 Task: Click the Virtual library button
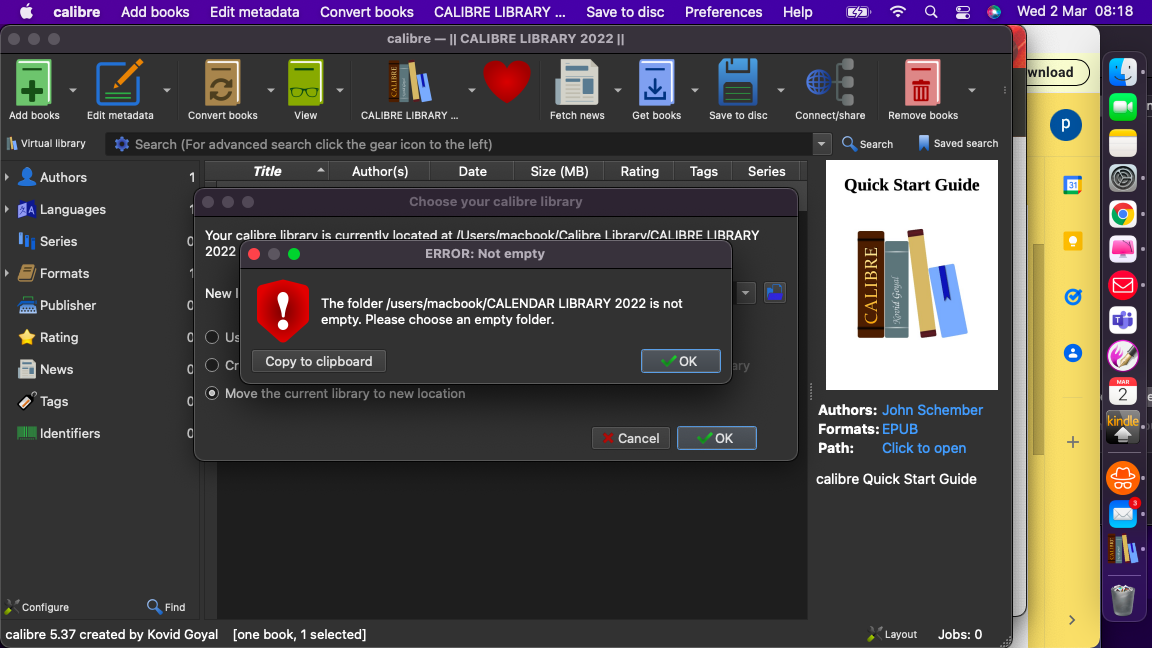tap(46, 143)
